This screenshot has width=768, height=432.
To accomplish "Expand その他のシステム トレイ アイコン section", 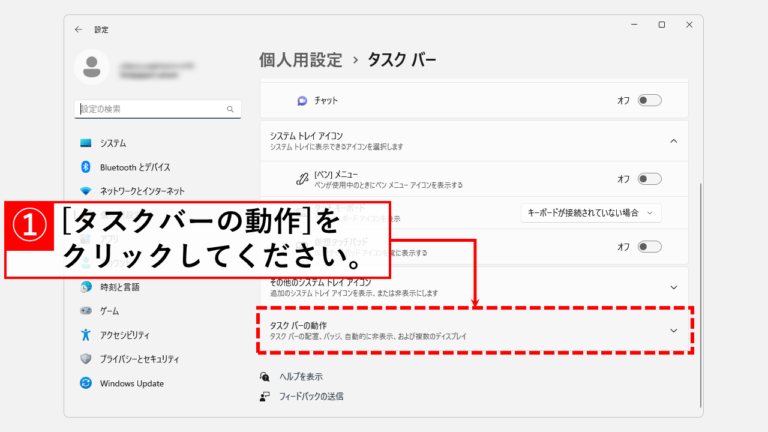I will [674, 288].
